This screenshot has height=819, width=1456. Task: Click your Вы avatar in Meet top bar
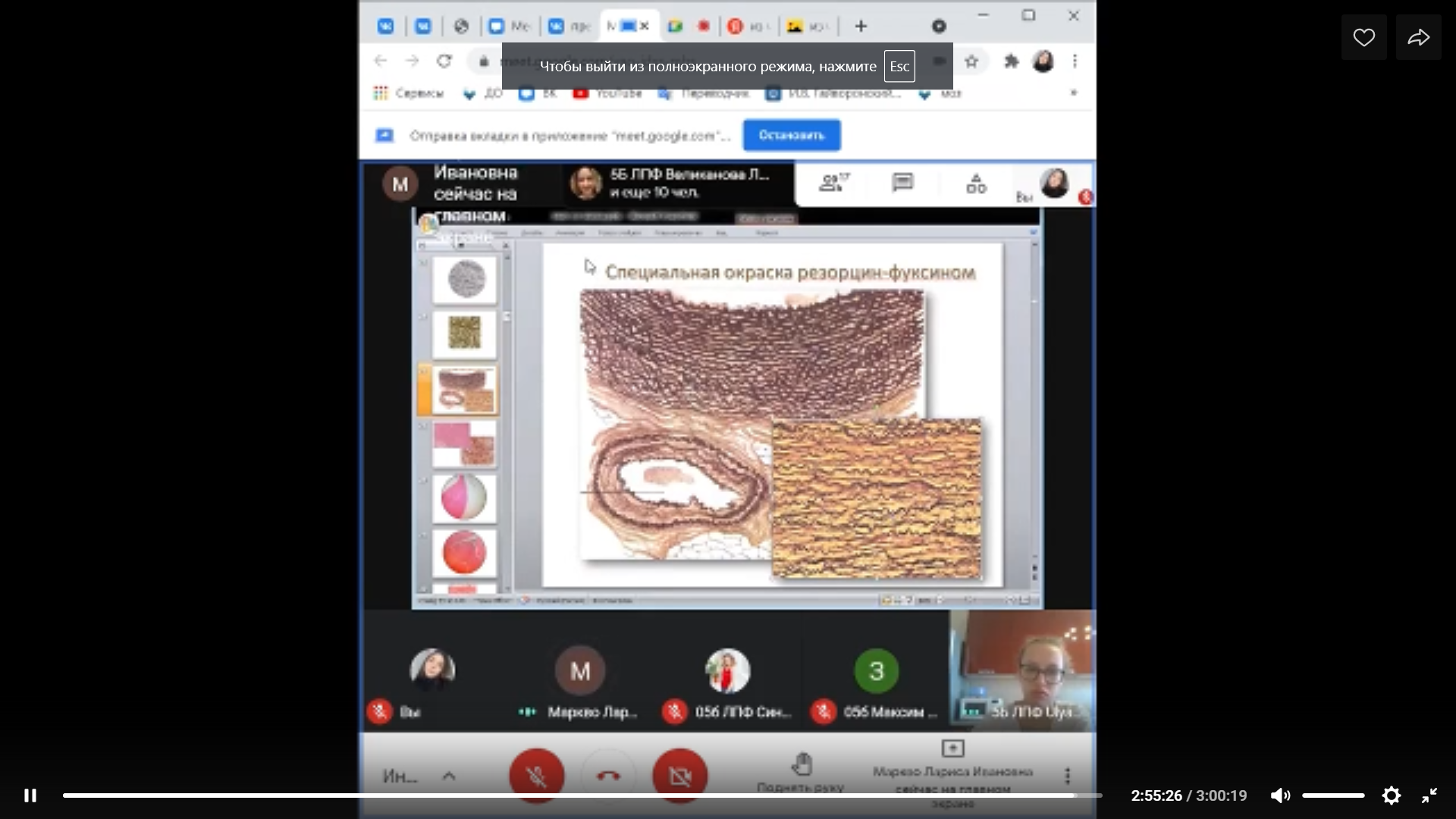pyautogui.click(x=1054, y=183)
